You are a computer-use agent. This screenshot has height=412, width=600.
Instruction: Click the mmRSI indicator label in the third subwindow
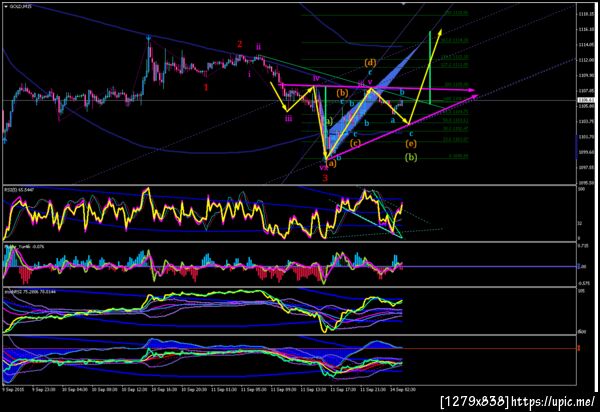[x=30, y=292]
